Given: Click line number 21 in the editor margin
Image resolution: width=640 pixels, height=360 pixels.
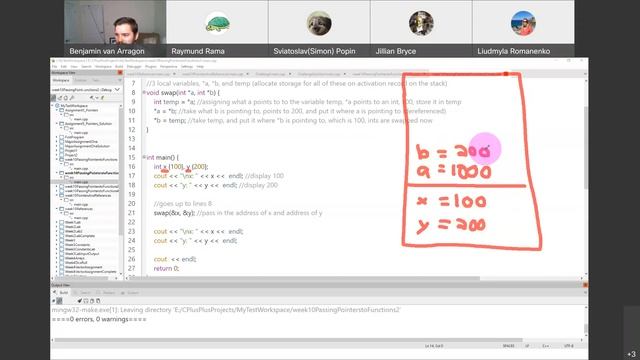Looking at the screenshot, I should [x=131, y=213].
